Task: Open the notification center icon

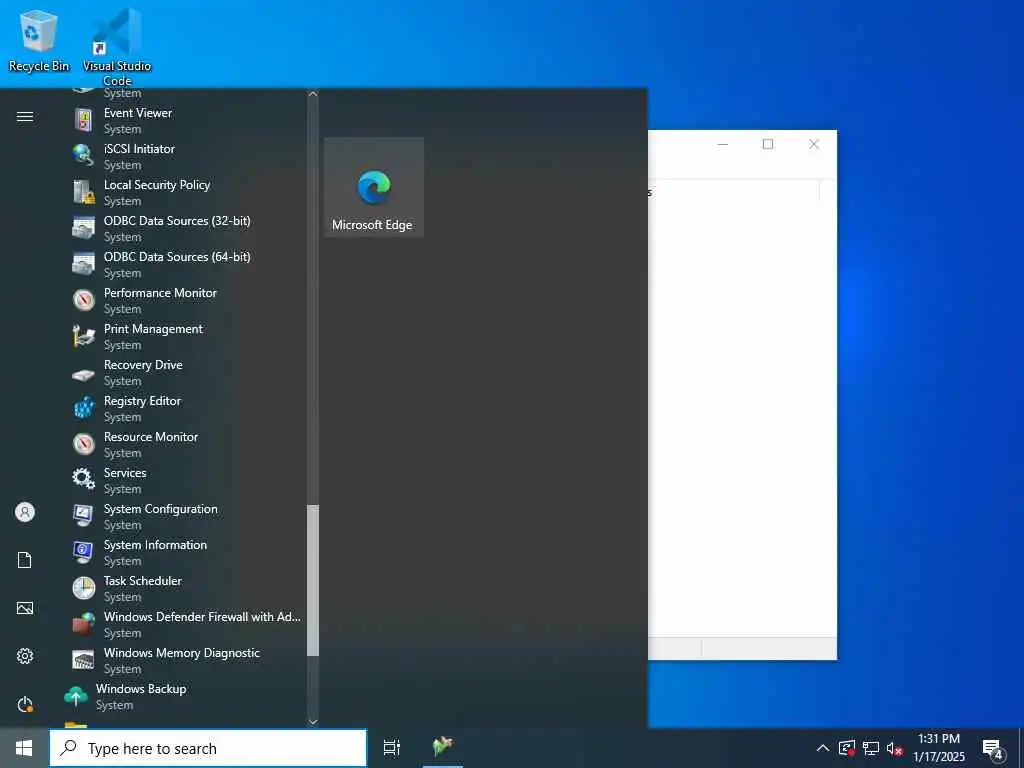Action: coord(993,749)
